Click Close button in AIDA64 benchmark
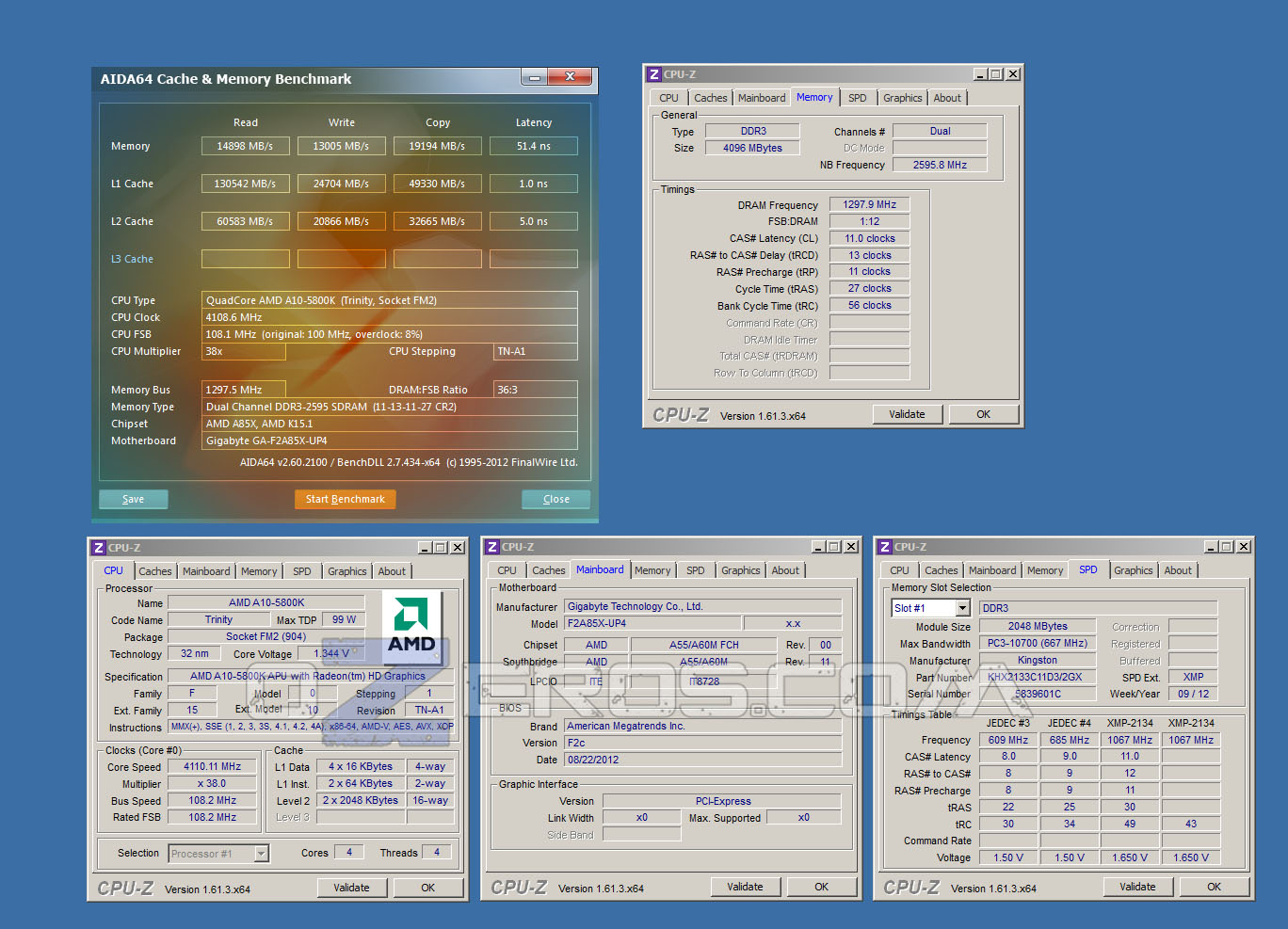The image size is (1288, 929). (x=556, y=500)
